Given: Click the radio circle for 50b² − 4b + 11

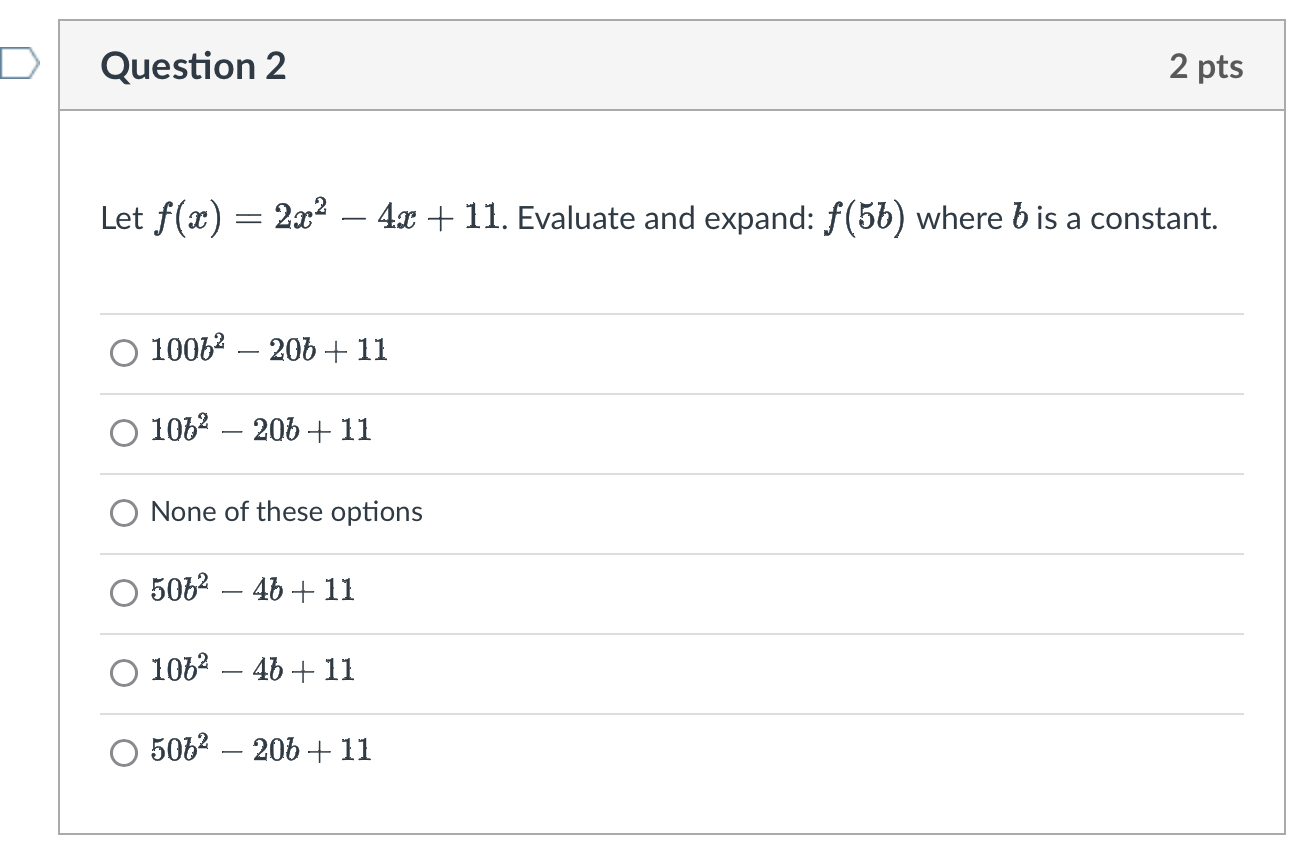Looking at the screenshot, I should [124, 592].
